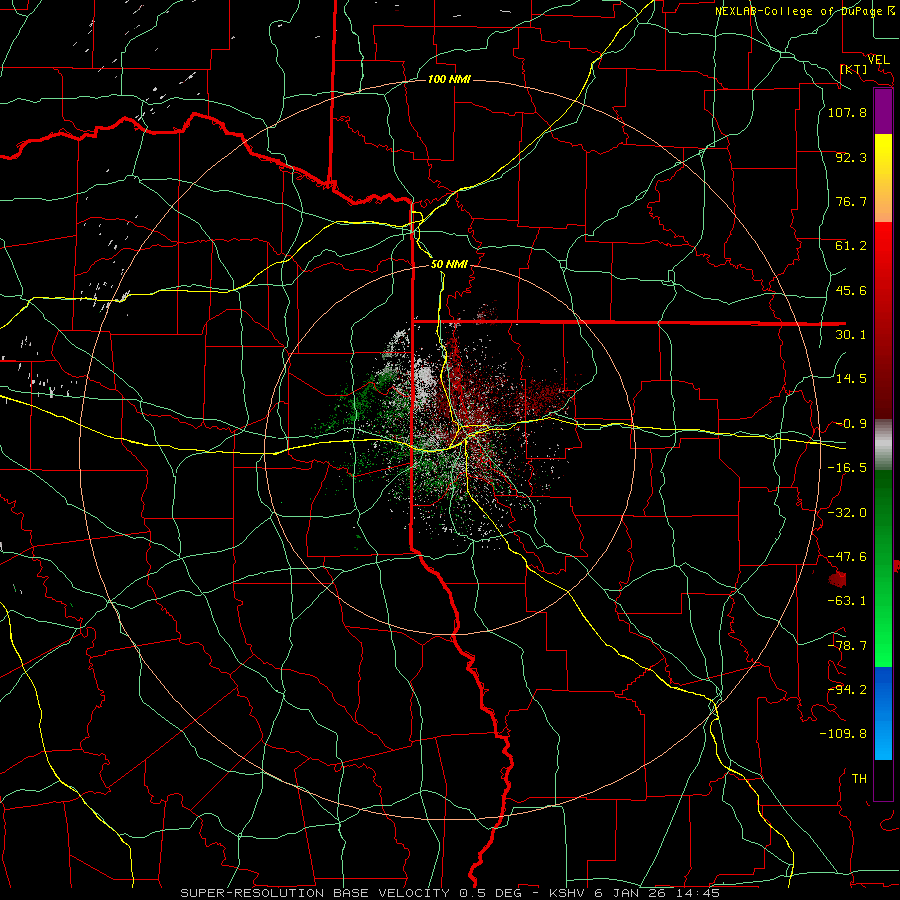Click the 61.2 velocity scale value
The width and height of the screenshot is (900, 900).
pyautogui.click(x=851, y=246)
